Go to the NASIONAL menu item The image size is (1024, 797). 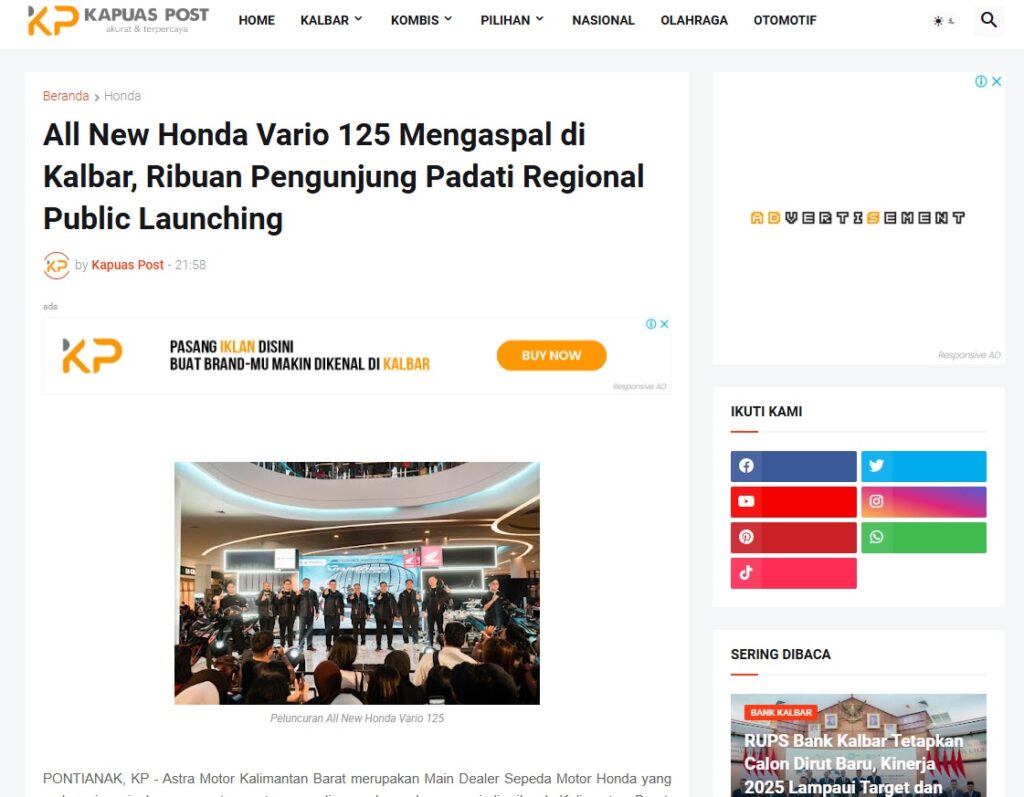coord(603,20)
